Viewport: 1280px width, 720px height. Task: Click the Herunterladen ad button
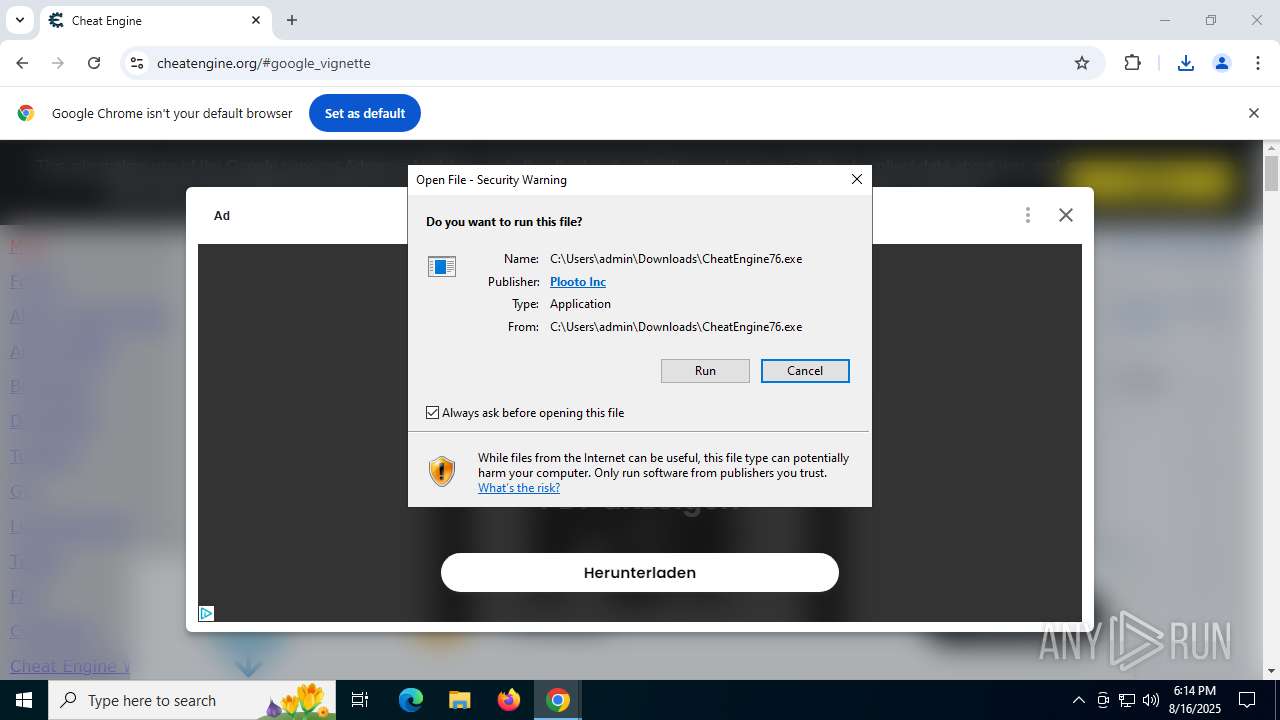point(640,573)
